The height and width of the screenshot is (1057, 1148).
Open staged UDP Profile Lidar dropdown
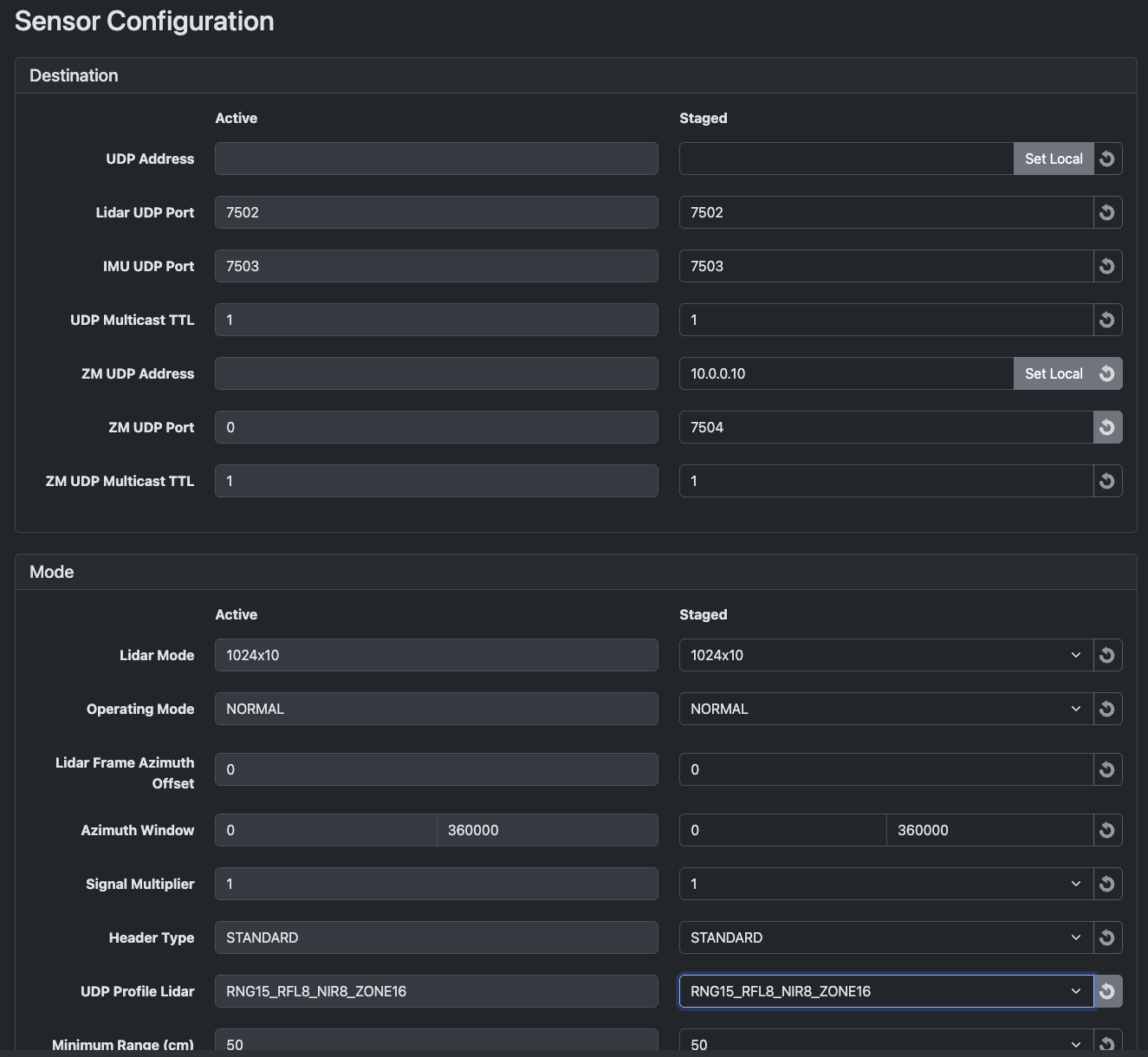point(886,991)
